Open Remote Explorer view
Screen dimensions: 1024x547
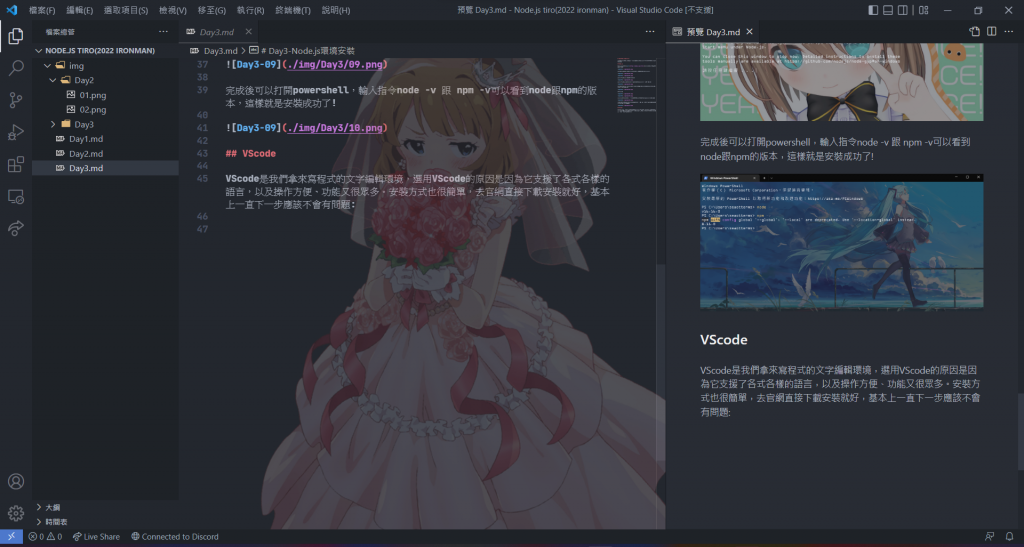point(16,196)
